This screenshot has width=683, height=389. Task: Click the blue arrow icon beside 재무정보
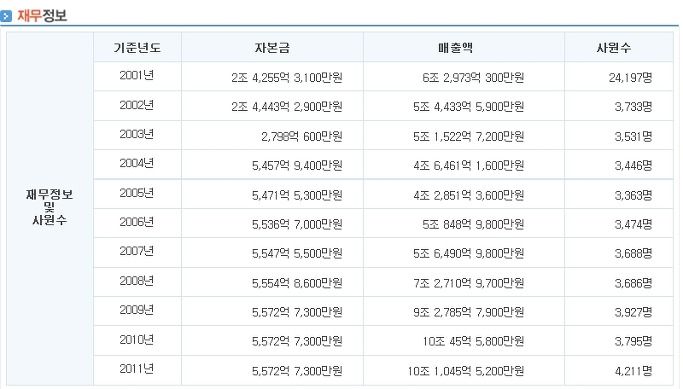(6, 17)
